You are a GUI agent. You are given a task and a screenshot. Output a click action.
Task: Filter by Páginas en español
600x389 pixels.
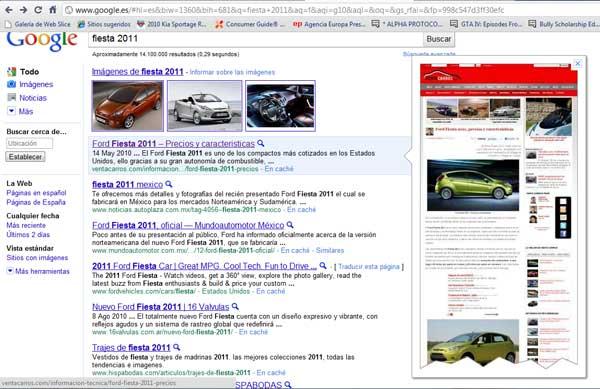(x=36, y=193)
